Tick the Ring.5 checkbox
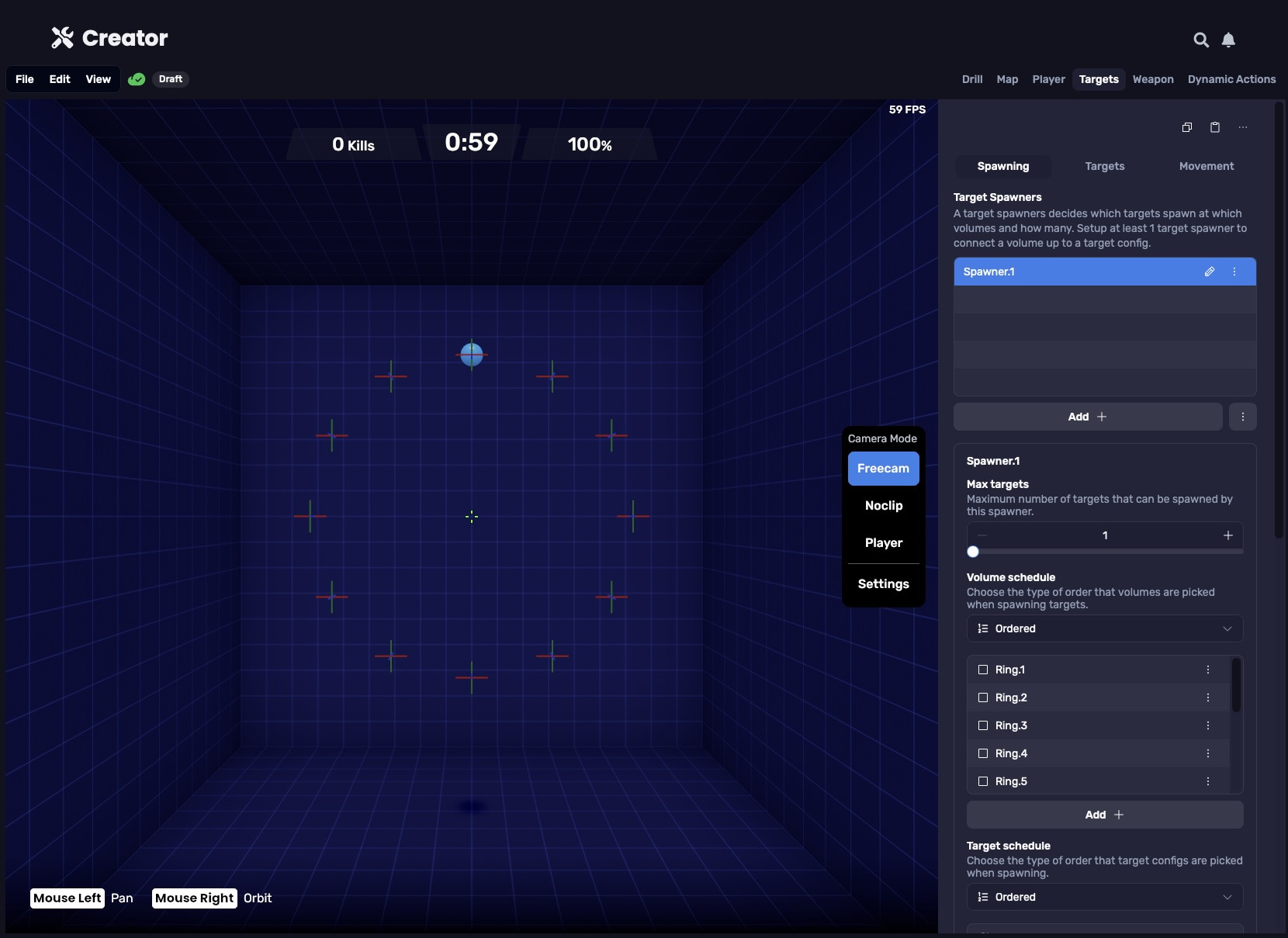Viewport: 1288px width, 938px height. 983,781
